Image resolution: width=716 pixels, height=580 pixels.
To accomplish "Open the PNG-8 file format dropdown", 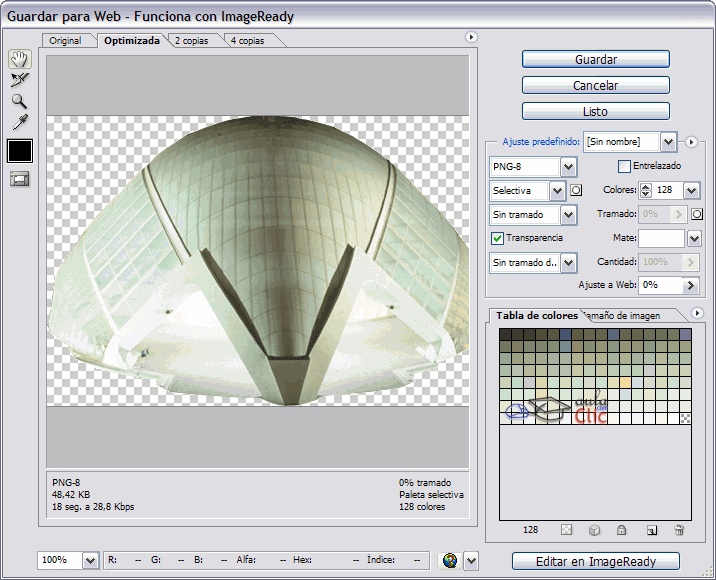I will click(568, 166).
